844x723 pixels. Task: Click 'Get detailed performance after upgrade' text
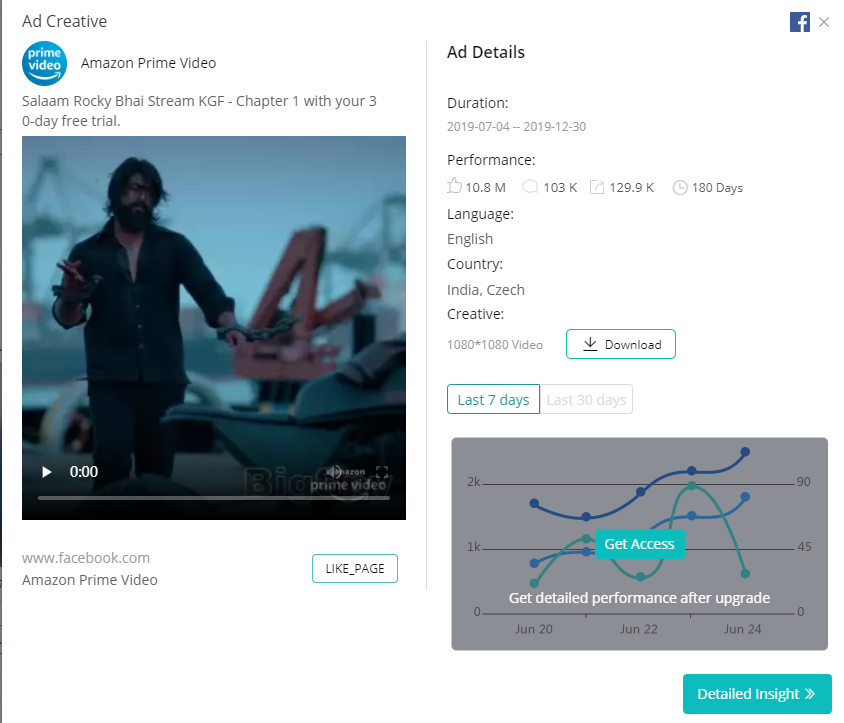pos(639,598)
